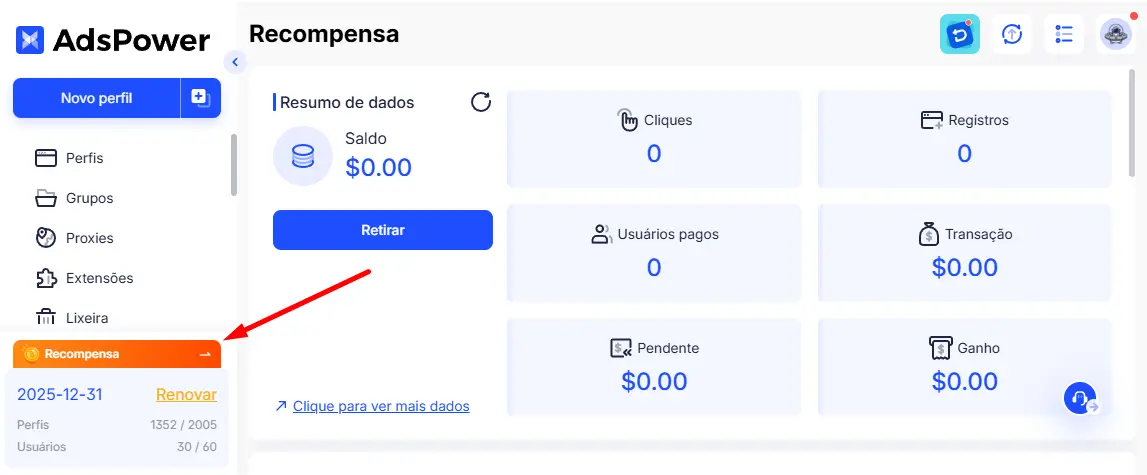Open the blue check-in icon in header
Viewport: 1147px width, 475px height.
pos(959,34)
